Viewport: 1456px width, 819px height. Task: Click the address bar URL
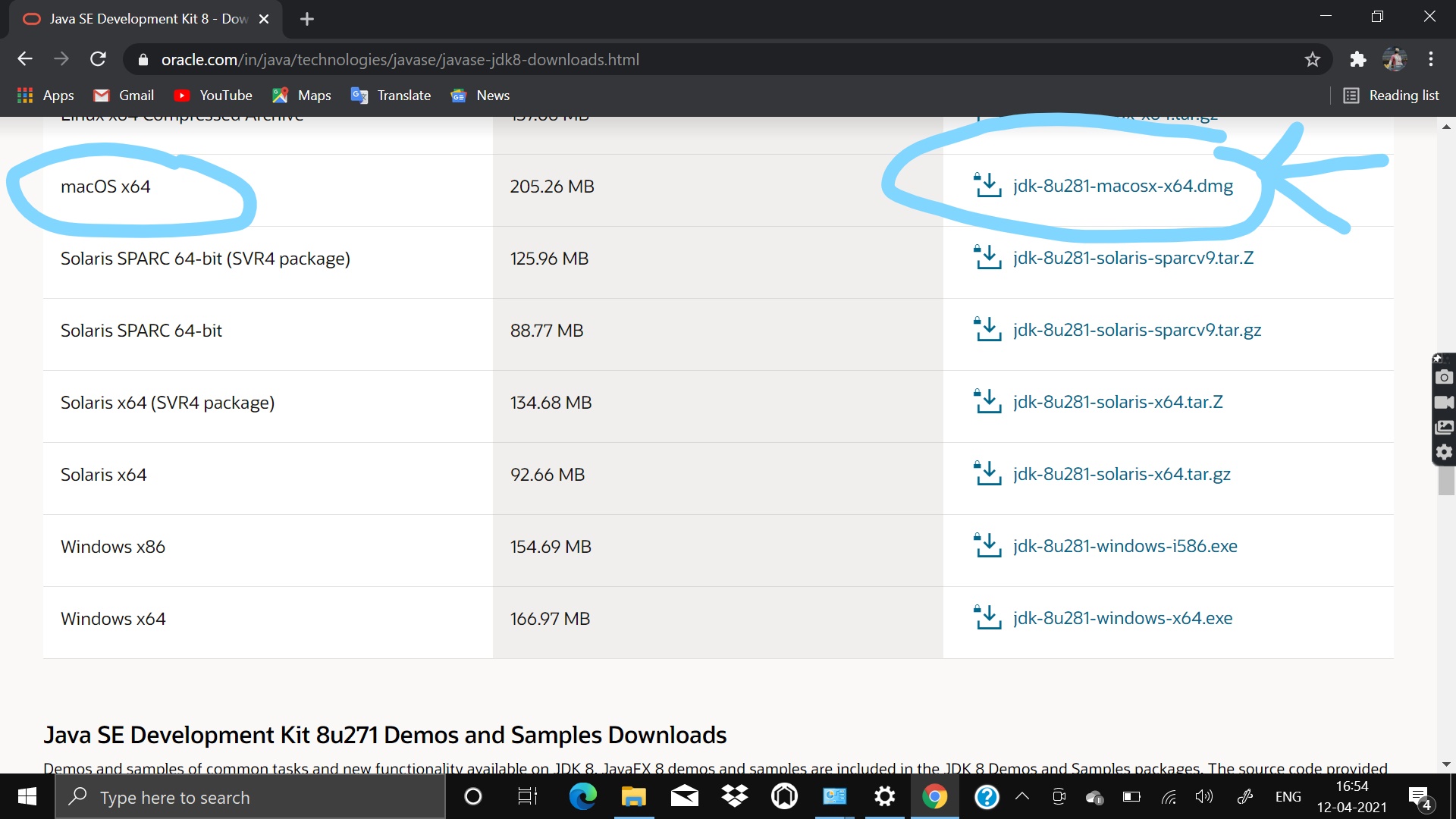coord(400,59)
